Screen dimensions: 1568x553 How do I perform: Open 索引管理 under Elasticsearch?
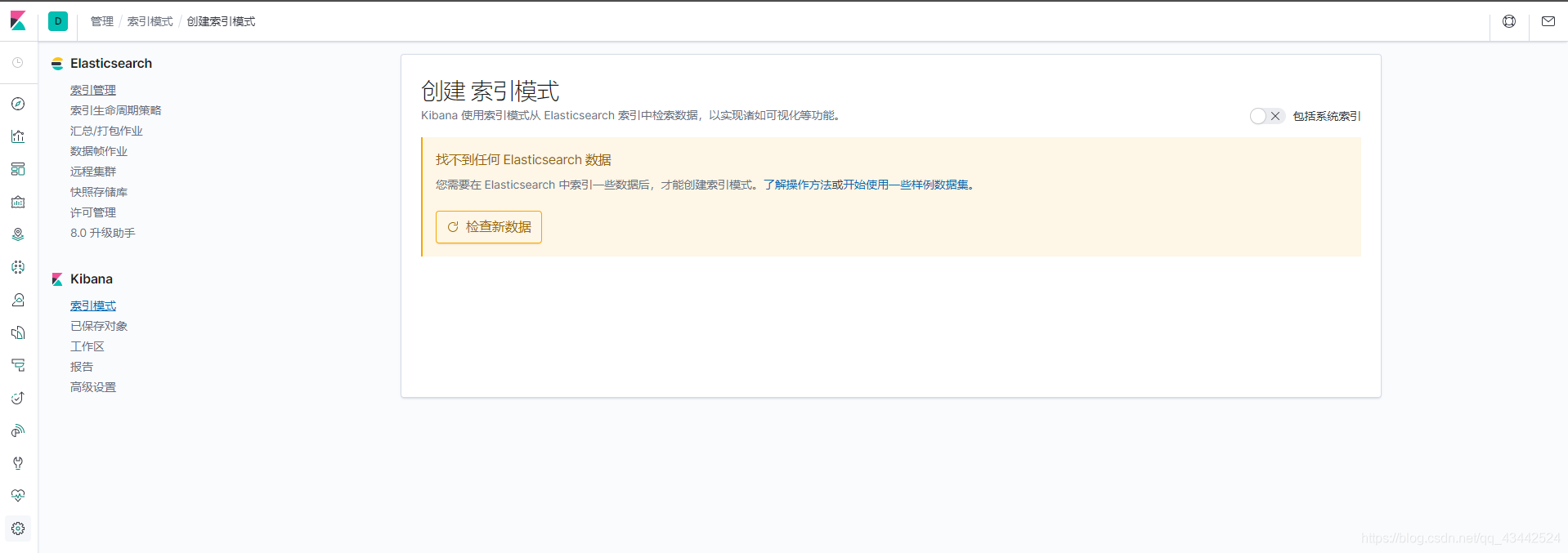[x=93, y=90]
